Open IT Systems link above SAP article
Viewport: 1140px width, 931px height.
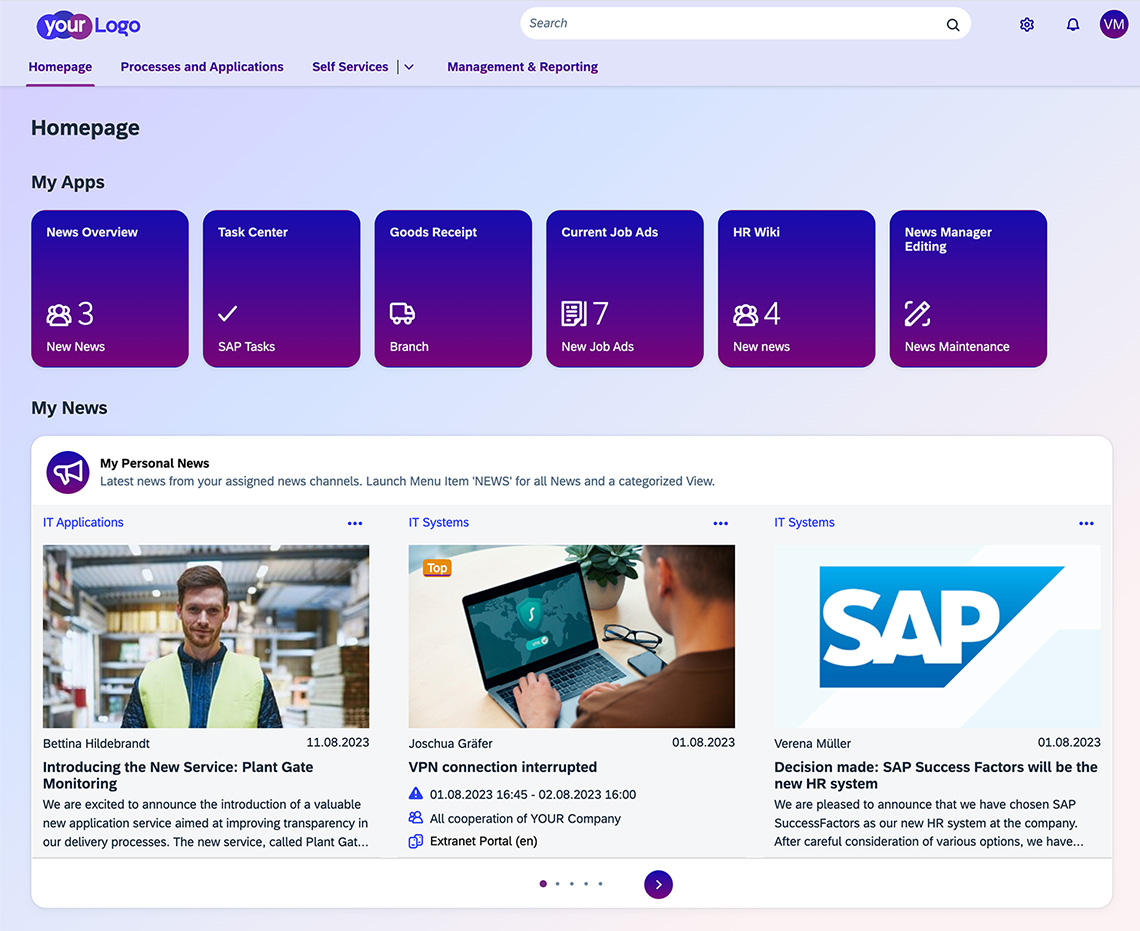pyautogui.click(x=804, y=523)
